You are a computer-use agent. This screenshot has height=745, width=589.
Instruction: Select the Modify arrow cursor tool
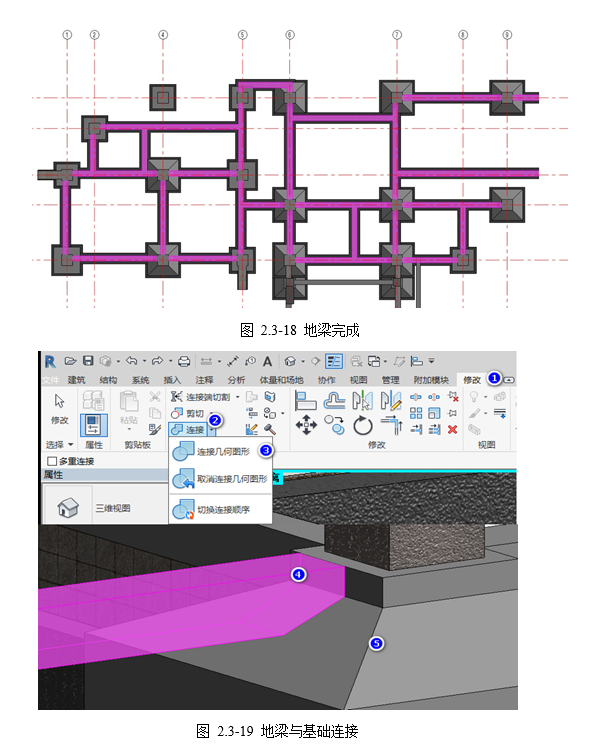60,401
